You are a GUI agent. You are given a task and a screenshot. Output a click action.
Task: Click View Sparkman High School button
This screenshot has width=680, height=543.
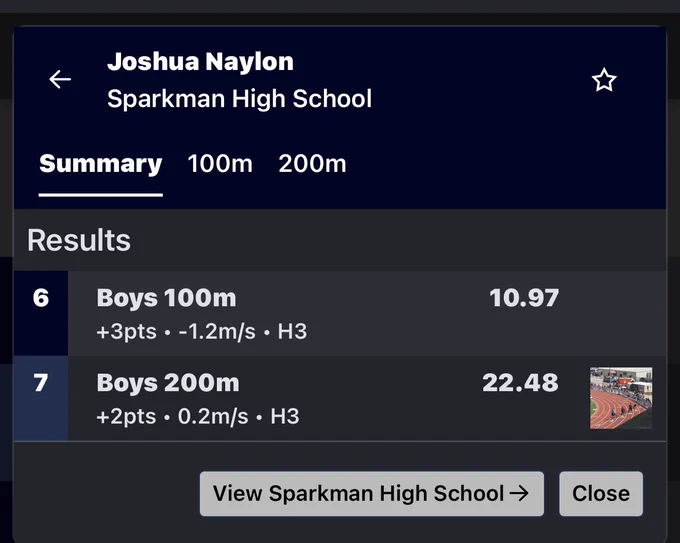click(372, 494)
